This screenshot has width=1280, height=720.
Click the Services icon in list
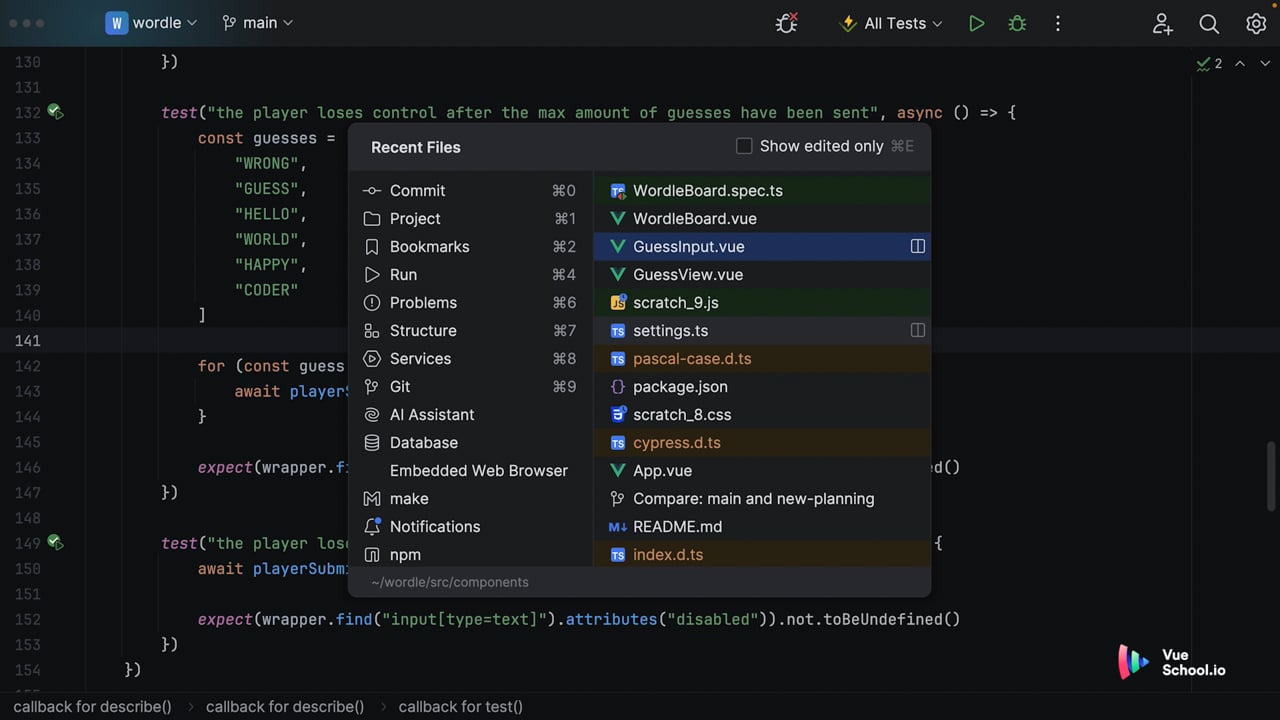pos(372,358)
